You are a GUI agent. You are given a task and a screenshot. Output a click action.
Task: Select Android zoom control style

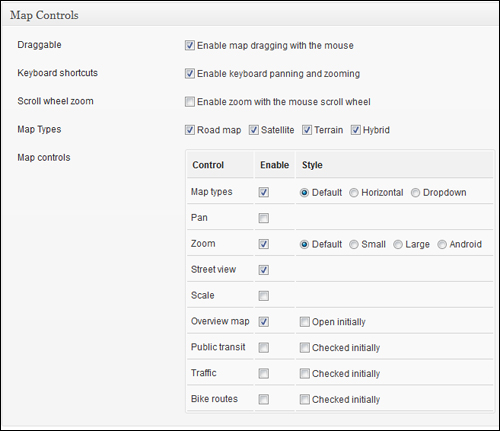pos(442,244)
